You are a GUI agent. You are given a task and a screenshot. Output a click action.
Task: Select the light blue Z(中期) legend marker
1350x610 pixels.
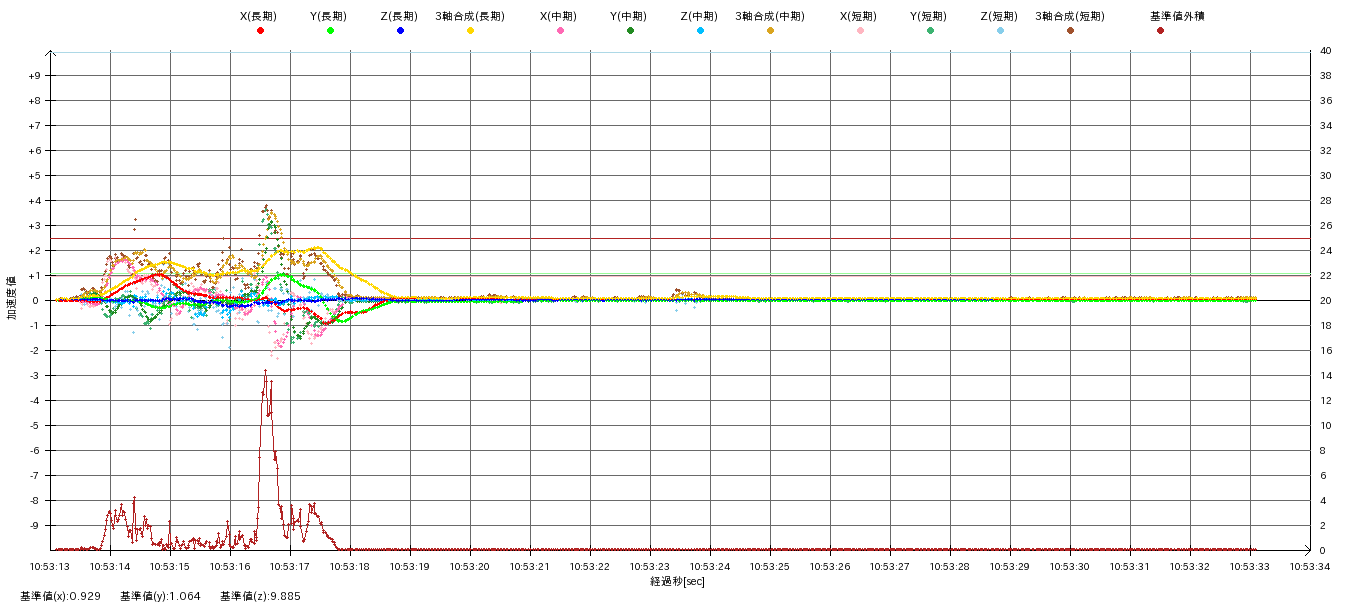700,31
